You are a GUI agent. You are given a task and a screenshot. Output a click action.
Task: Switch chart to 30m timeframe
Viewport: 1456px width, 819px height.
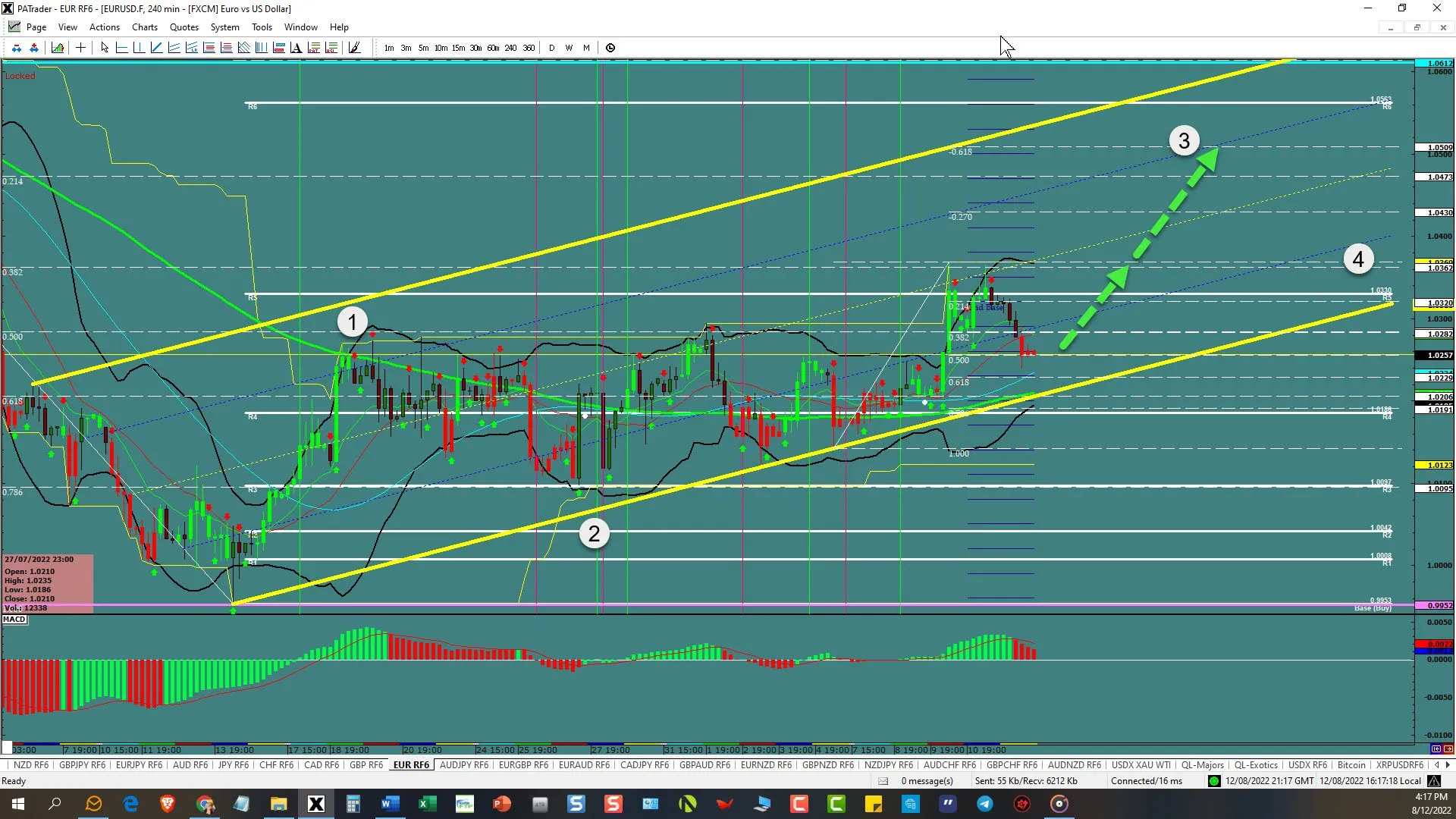[x=475, y=48]
